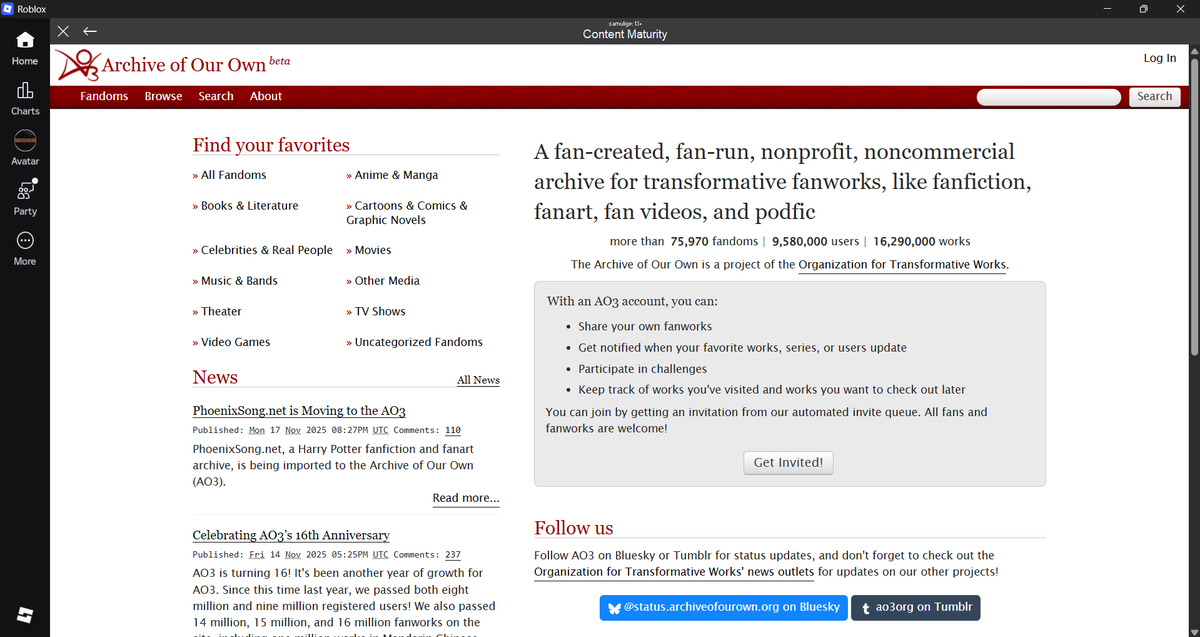Open Cartoons & Comics & Graphic Novels category
This screenshot has height=637, width=1200.
pos(407,213)
